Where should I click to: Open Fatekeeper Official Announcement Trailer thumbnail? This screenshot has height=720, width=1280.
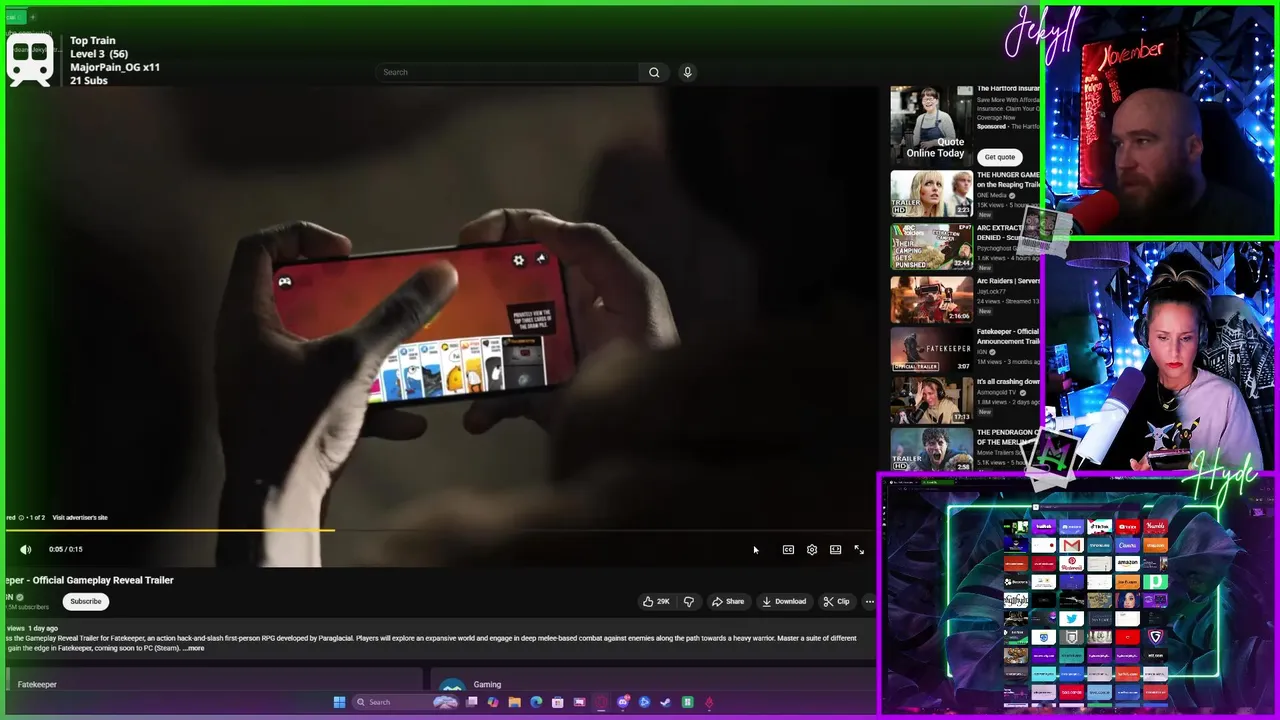click(x=931, y=349)
